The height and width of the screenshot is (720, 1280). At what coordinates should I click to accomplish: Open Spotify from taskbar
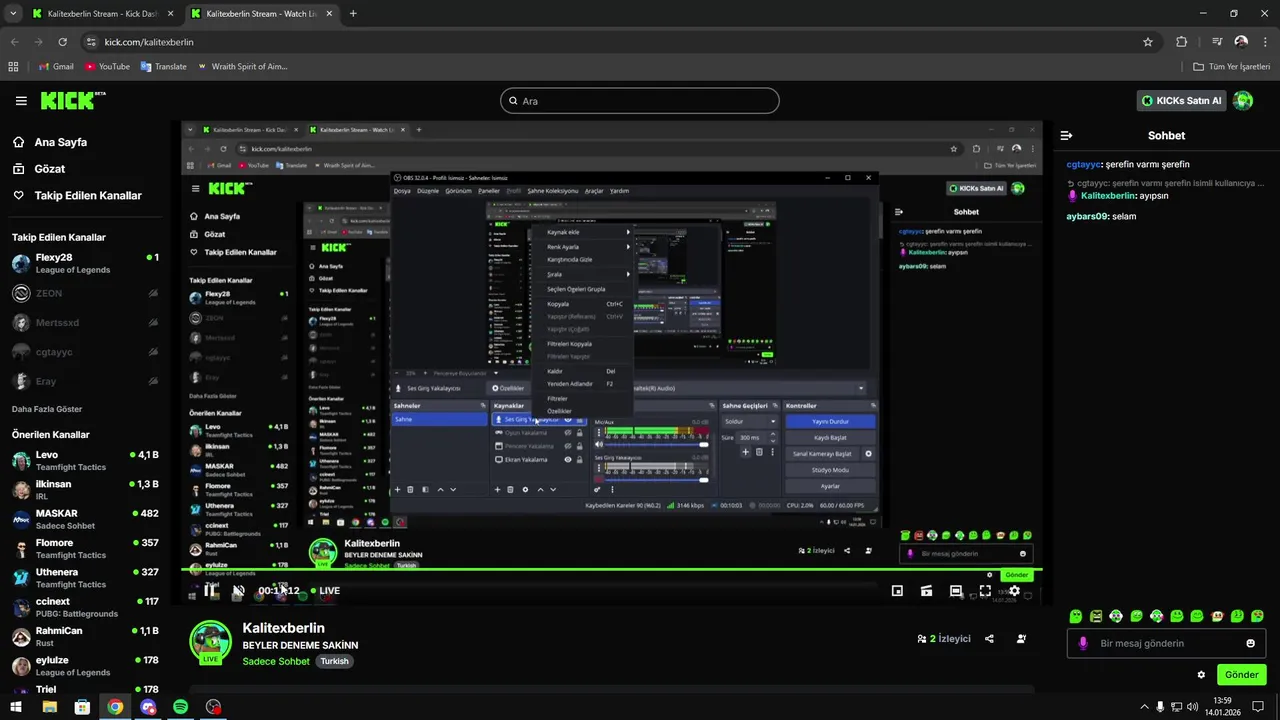[180, 707]
